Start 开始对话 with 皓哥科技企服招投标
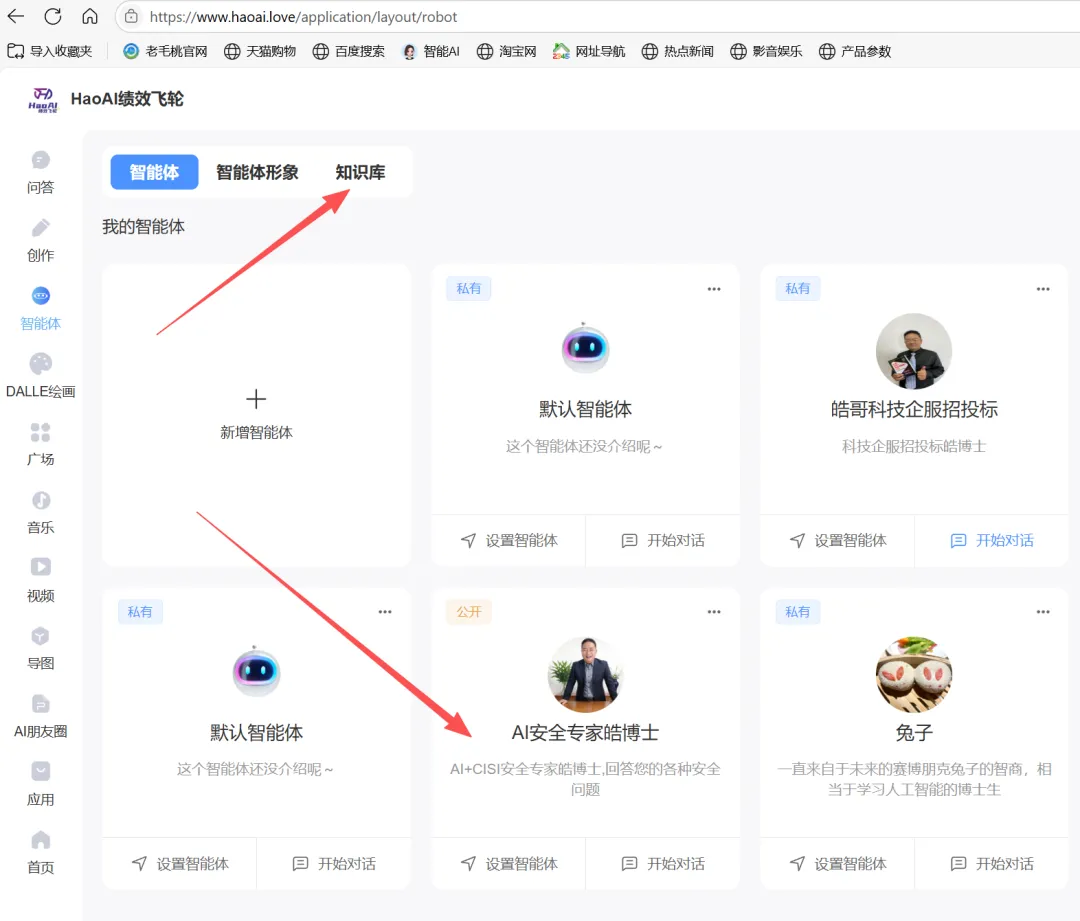 click(x=992, y=541)
